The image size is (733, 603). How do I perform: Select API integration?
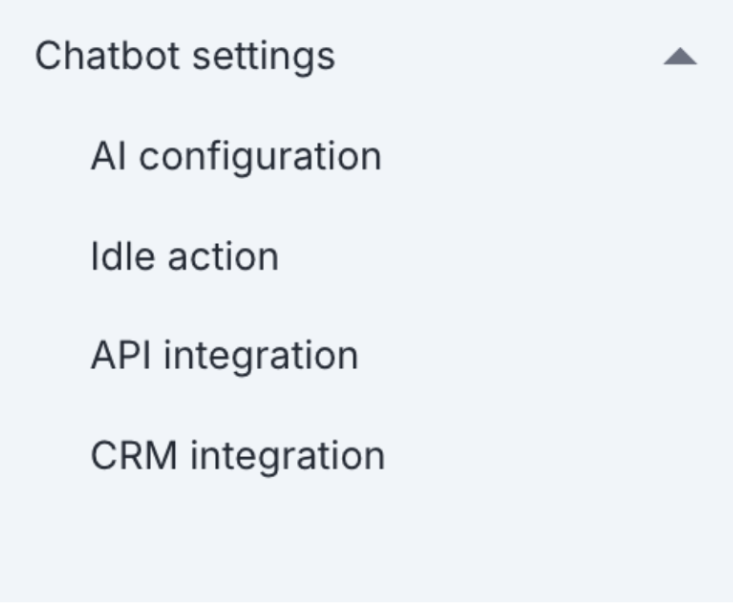point(224,356)
